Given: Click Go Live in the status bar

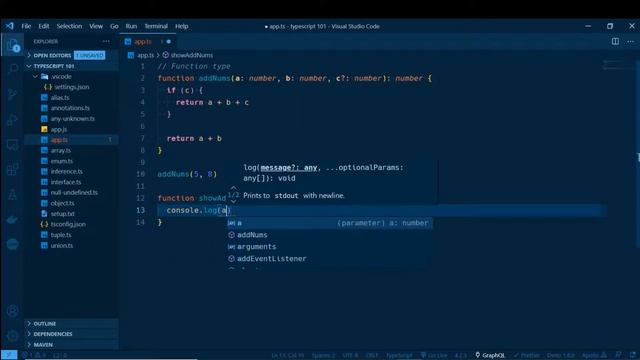Looking at the screenshot, I should 434,355.
